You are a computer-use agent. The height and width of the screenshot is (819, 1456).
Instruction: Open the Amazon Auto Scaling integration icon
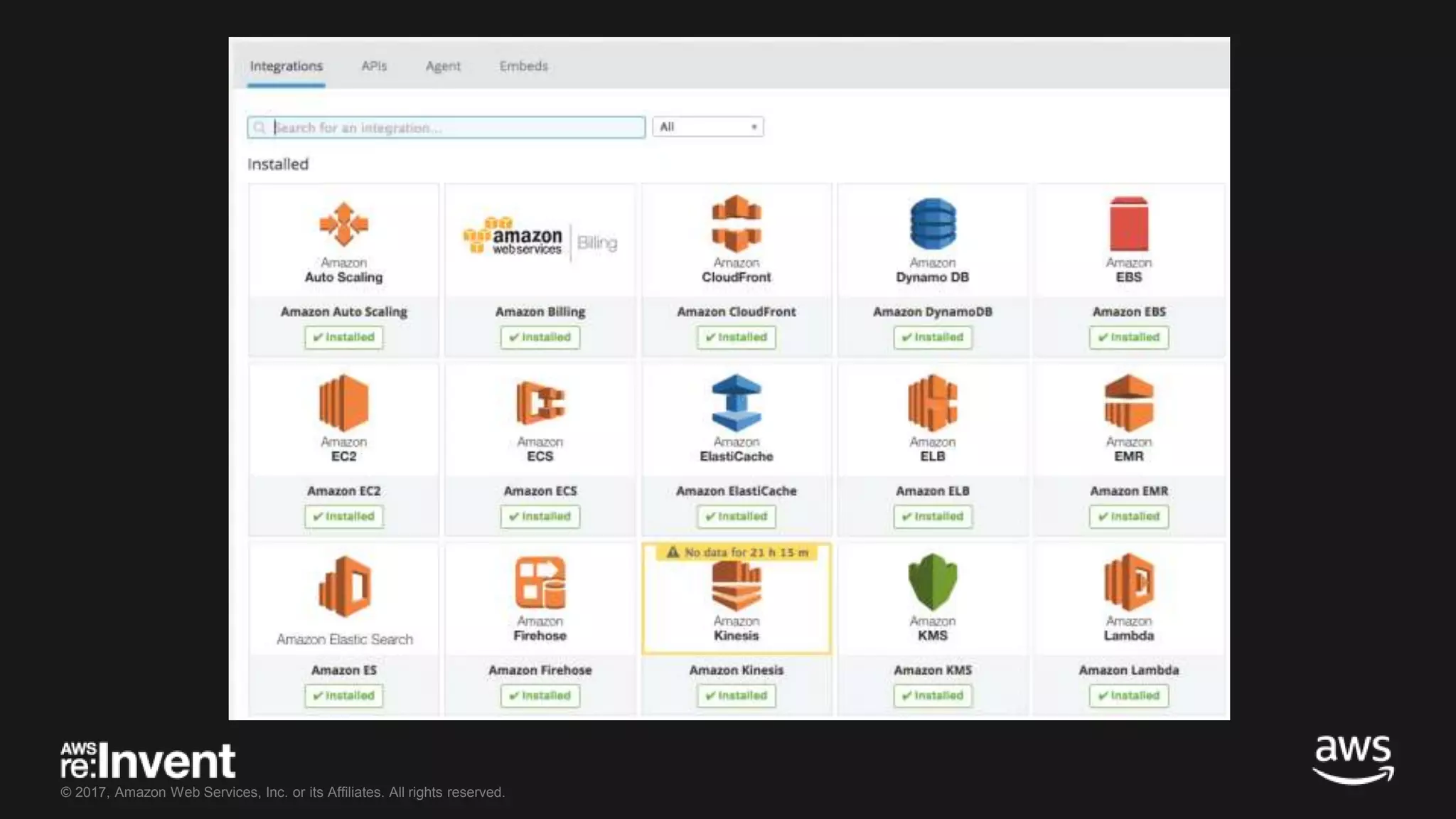click(x=343, y=225)
